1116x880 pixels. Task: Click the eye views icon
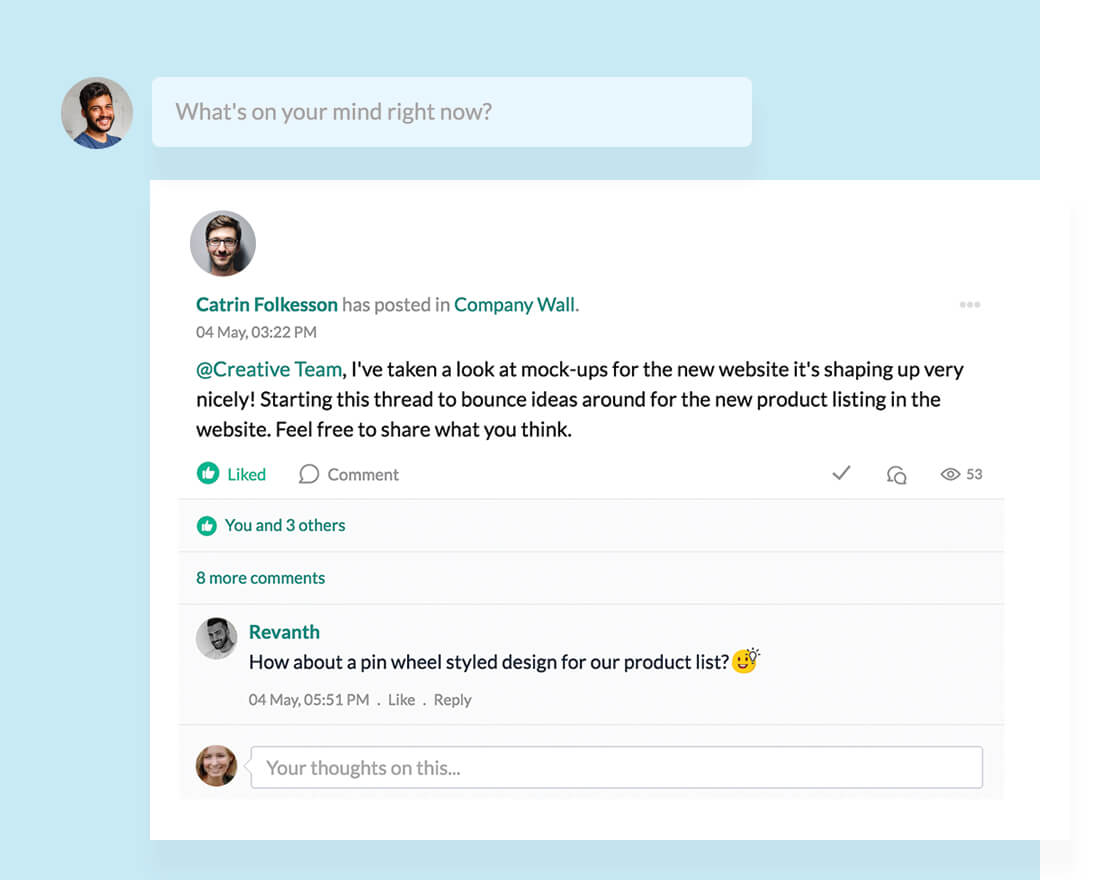pyautogui.click(x=950, y=474)
